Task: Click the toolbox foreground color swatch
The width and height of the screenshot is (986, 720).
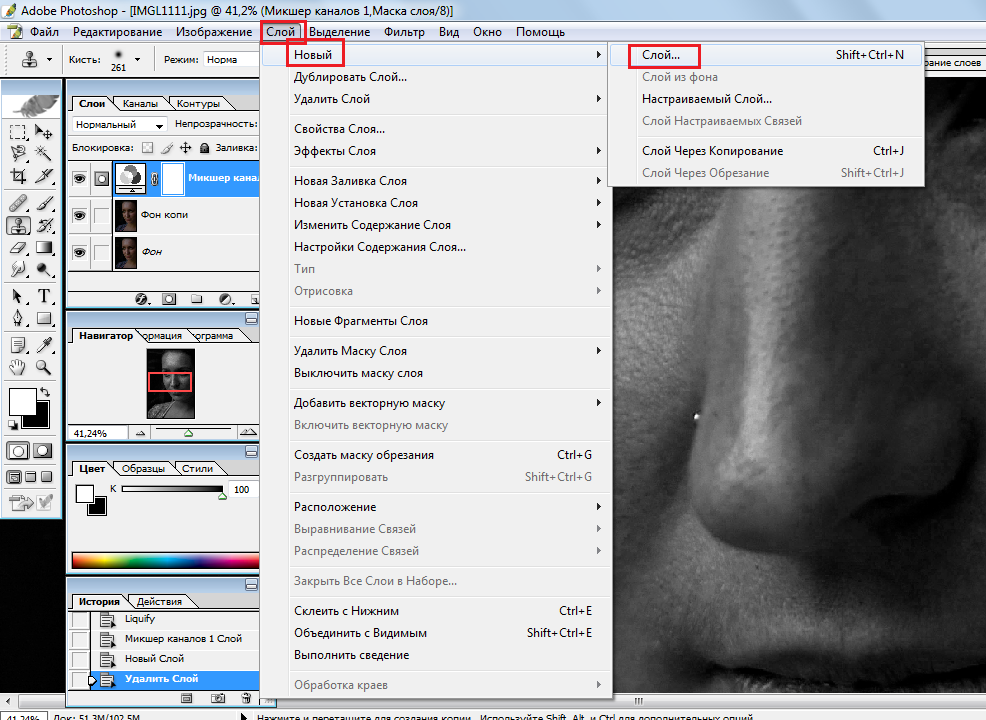Action: pyautogui.click(x=21, y=401)
